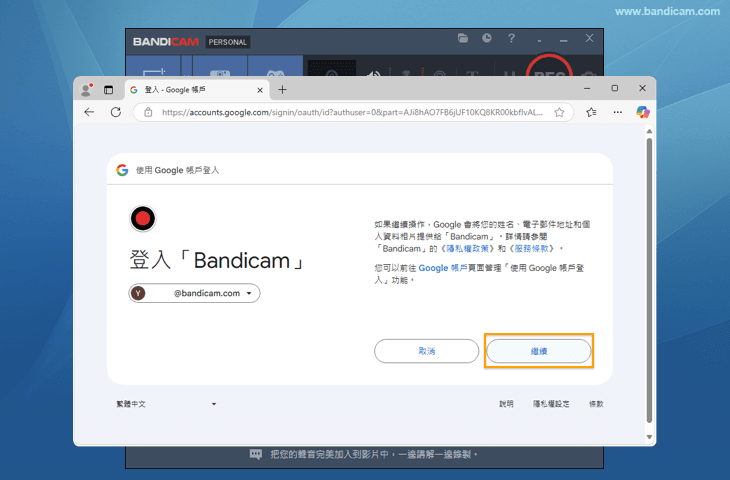Click the Bandicam PERSONAL badge
Image resolution: width=730 pixels, height=480 pixels.
228,42
